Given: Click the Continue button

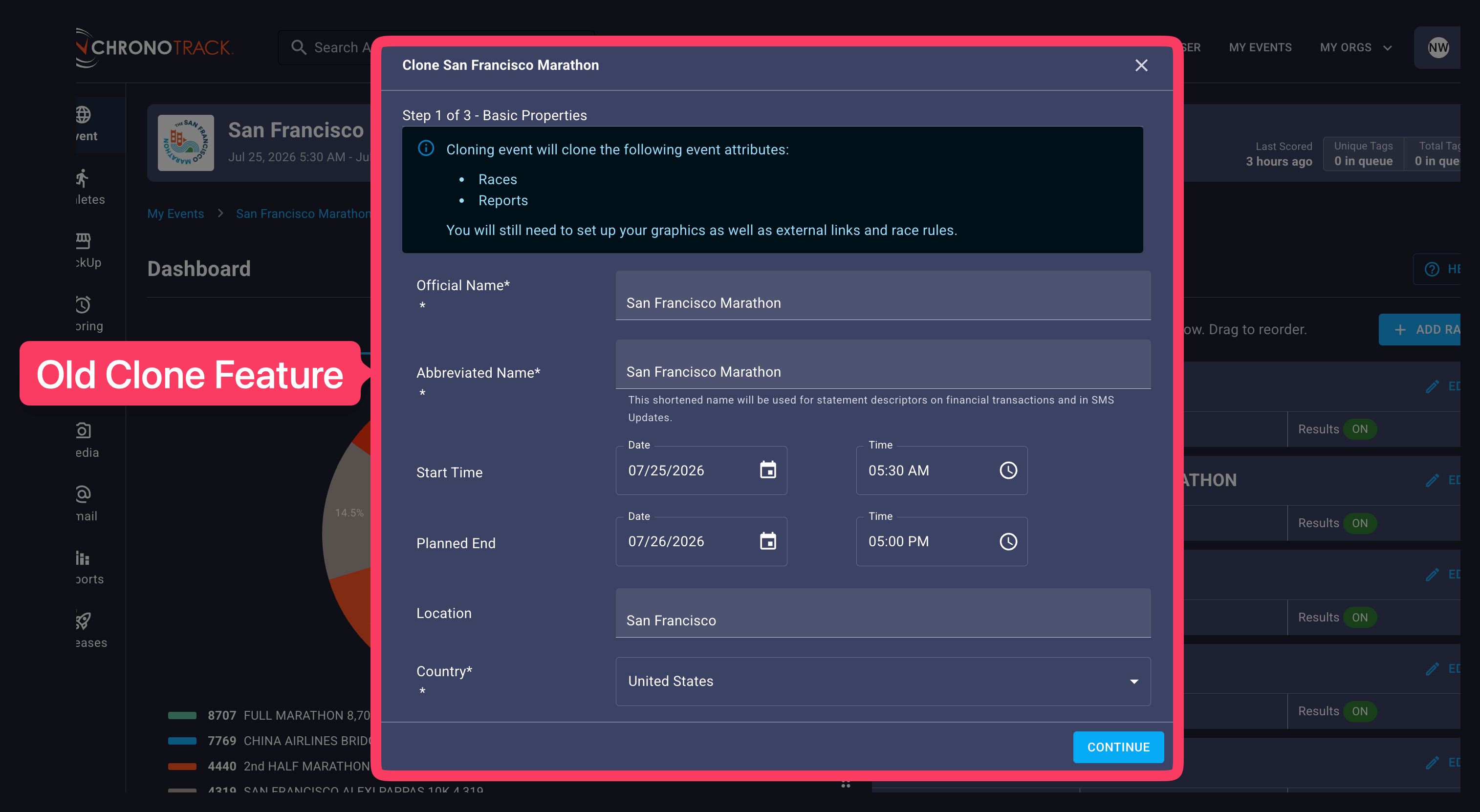Looking at the screenshot, I should pyautogui.click(x=1118, y=747).
